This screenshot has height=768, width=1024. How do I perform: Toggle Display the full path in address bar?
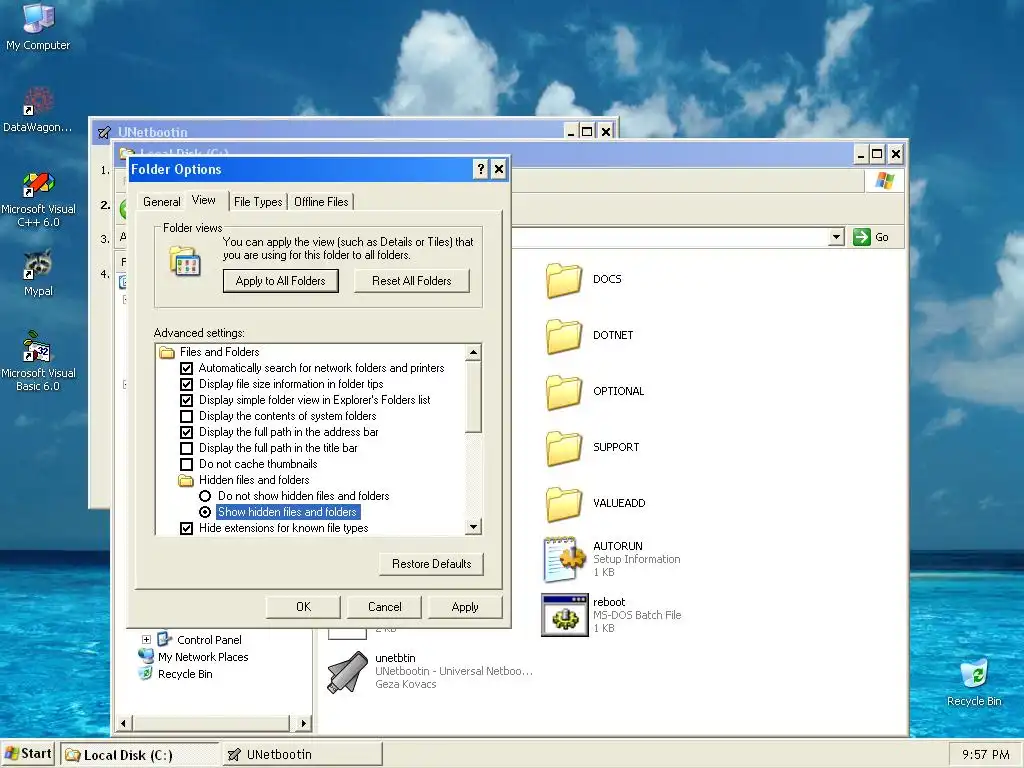[x=186, y=432]
